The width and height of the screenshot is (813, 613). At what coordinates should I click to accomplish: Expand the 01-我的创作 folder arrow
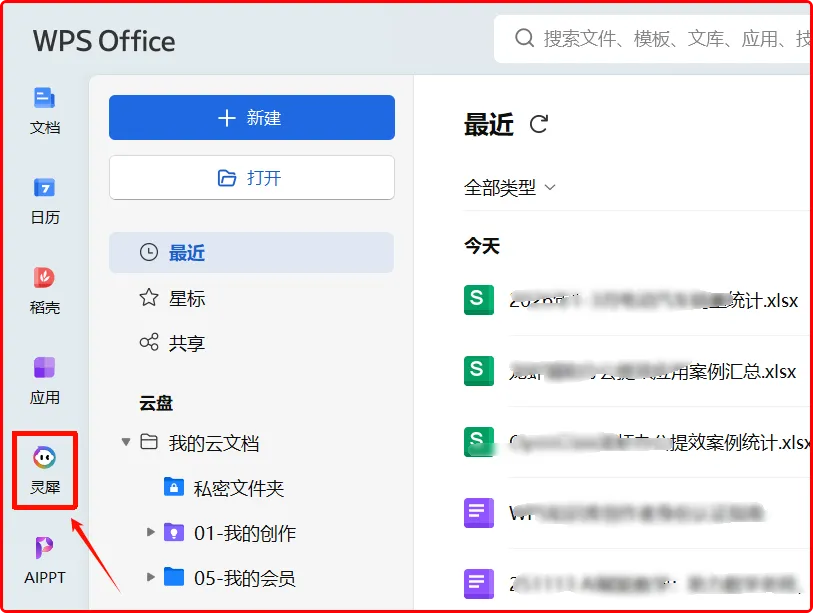pyautogui.click(x=150, y=532)
